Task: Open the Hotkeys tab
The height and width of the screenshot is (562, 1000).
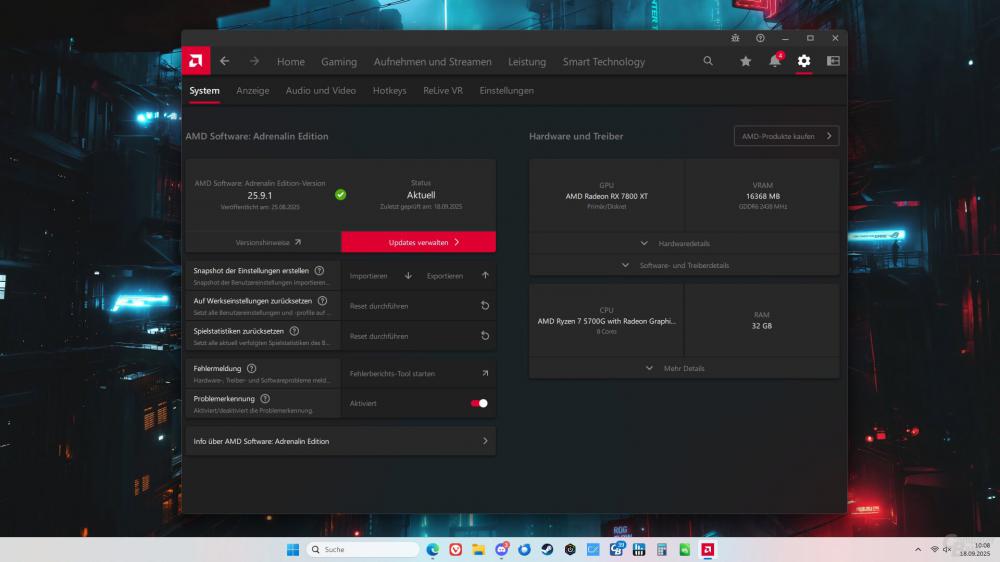Action: tap(389, 90)
